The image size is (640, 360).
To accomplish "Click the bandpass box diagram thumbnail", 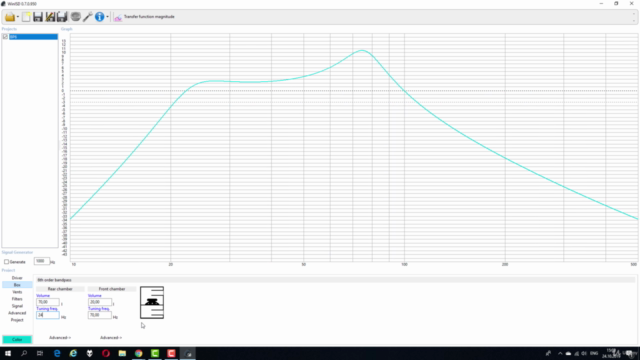I will tap(152, 302).
